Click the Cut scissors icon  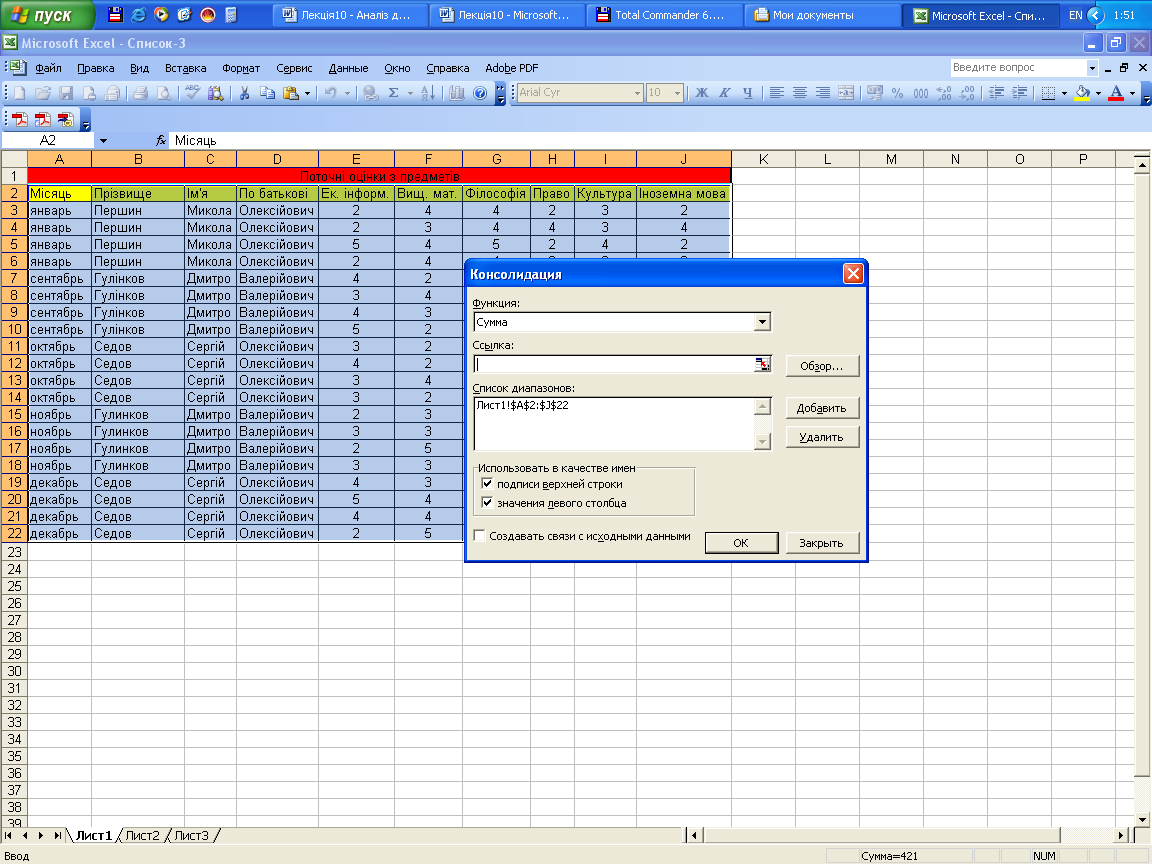point(243,93)
